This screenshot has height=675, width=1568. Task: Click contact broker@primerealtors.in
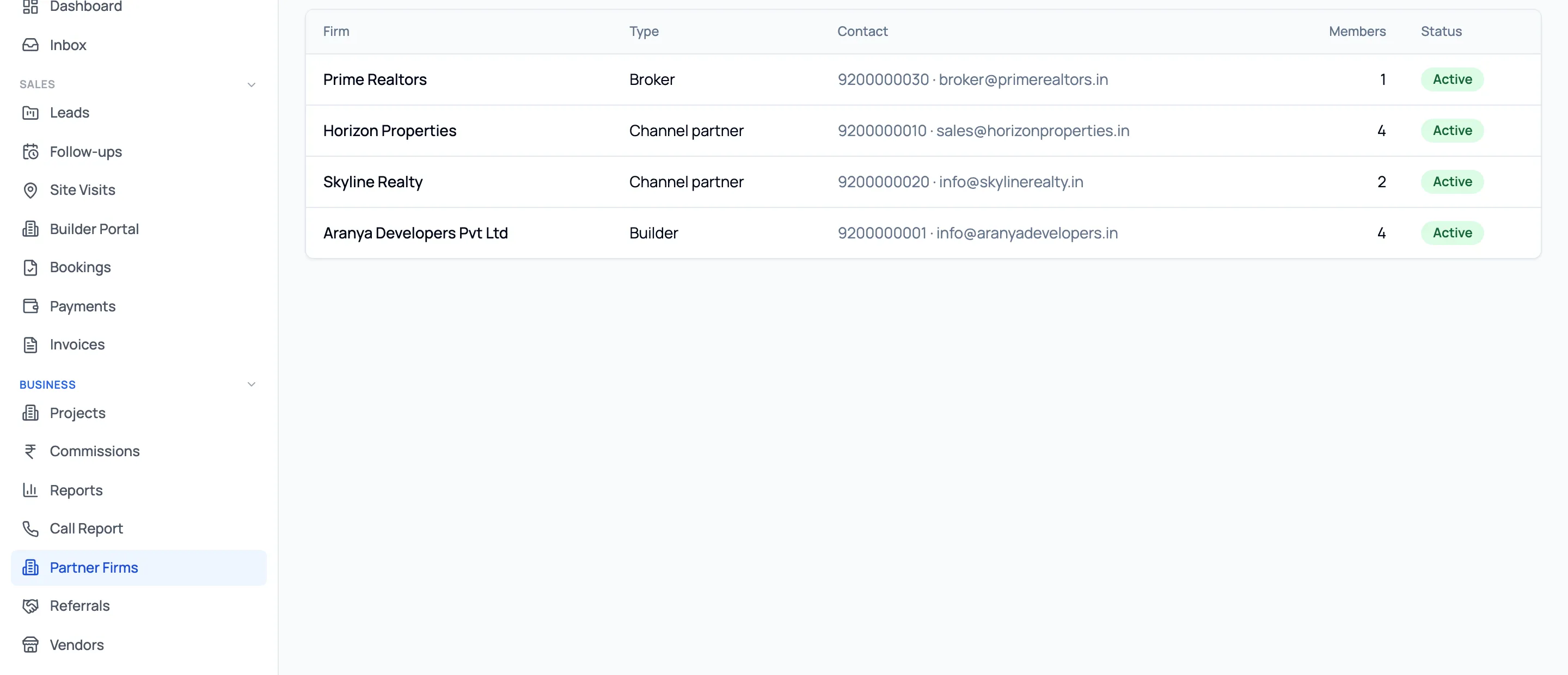(x=1023, y=79)
